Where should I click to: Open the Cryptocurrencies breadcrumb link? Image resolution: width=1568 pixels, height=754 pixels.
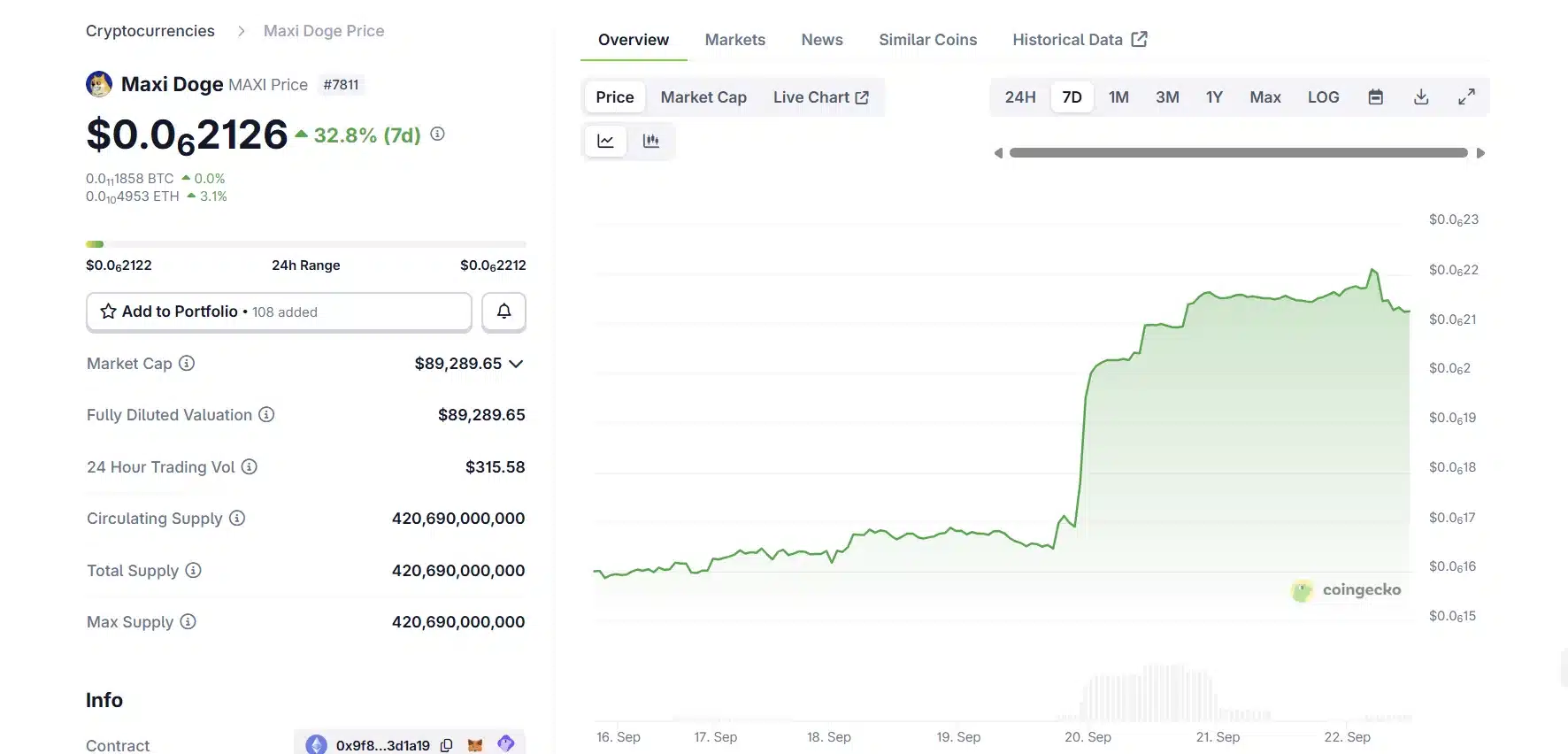click(150, 31)
